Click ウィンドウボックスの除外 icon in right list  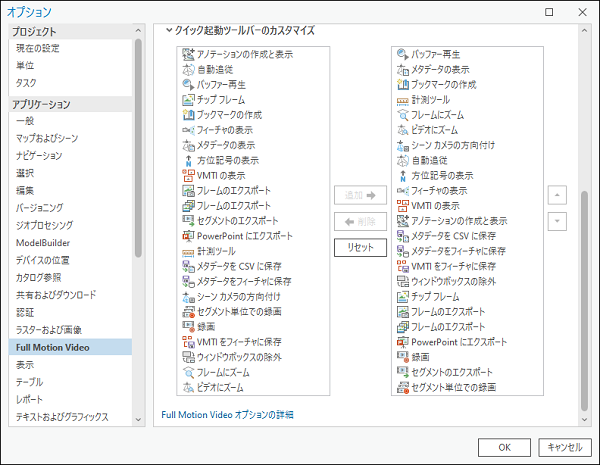click(403, 282)
